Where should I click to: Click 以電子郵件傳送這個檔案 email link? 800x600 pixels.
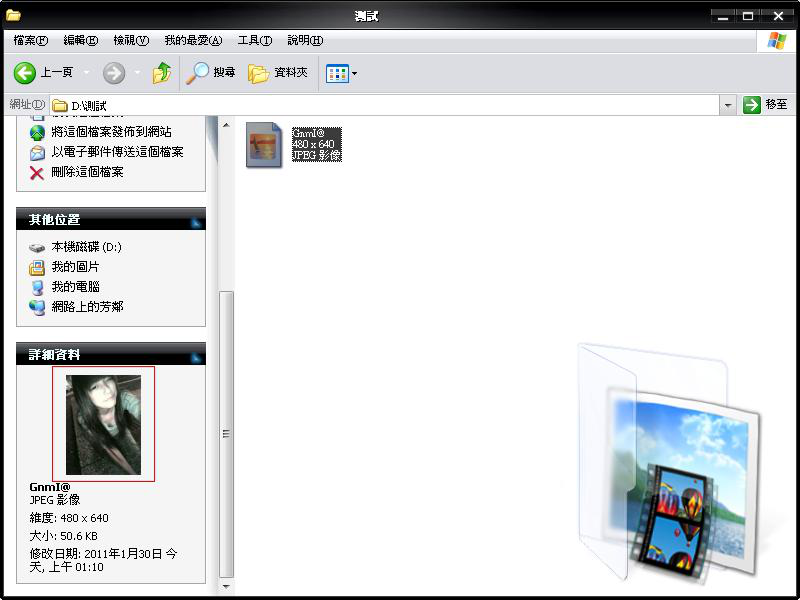click(x=117, y=152)
